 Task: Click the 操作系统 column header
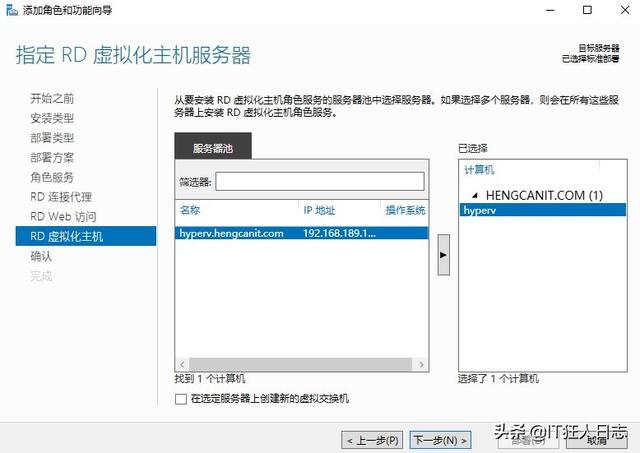405,210
